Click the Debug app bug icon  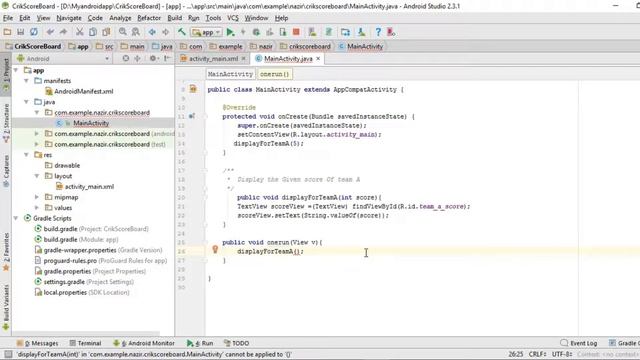pos(256,32)
